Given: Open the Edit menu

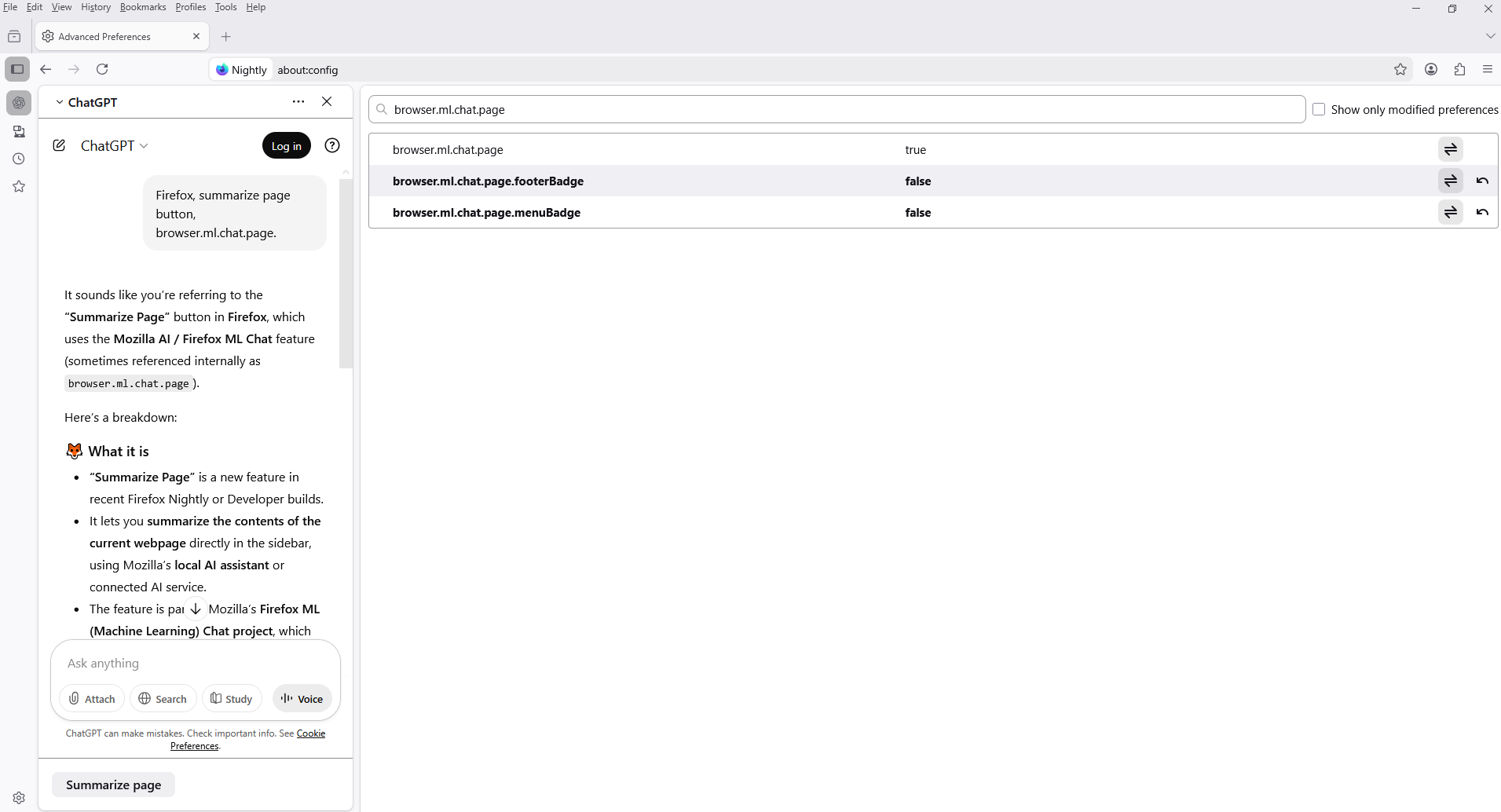Looking at the screenshot, I should coord(35,7).
